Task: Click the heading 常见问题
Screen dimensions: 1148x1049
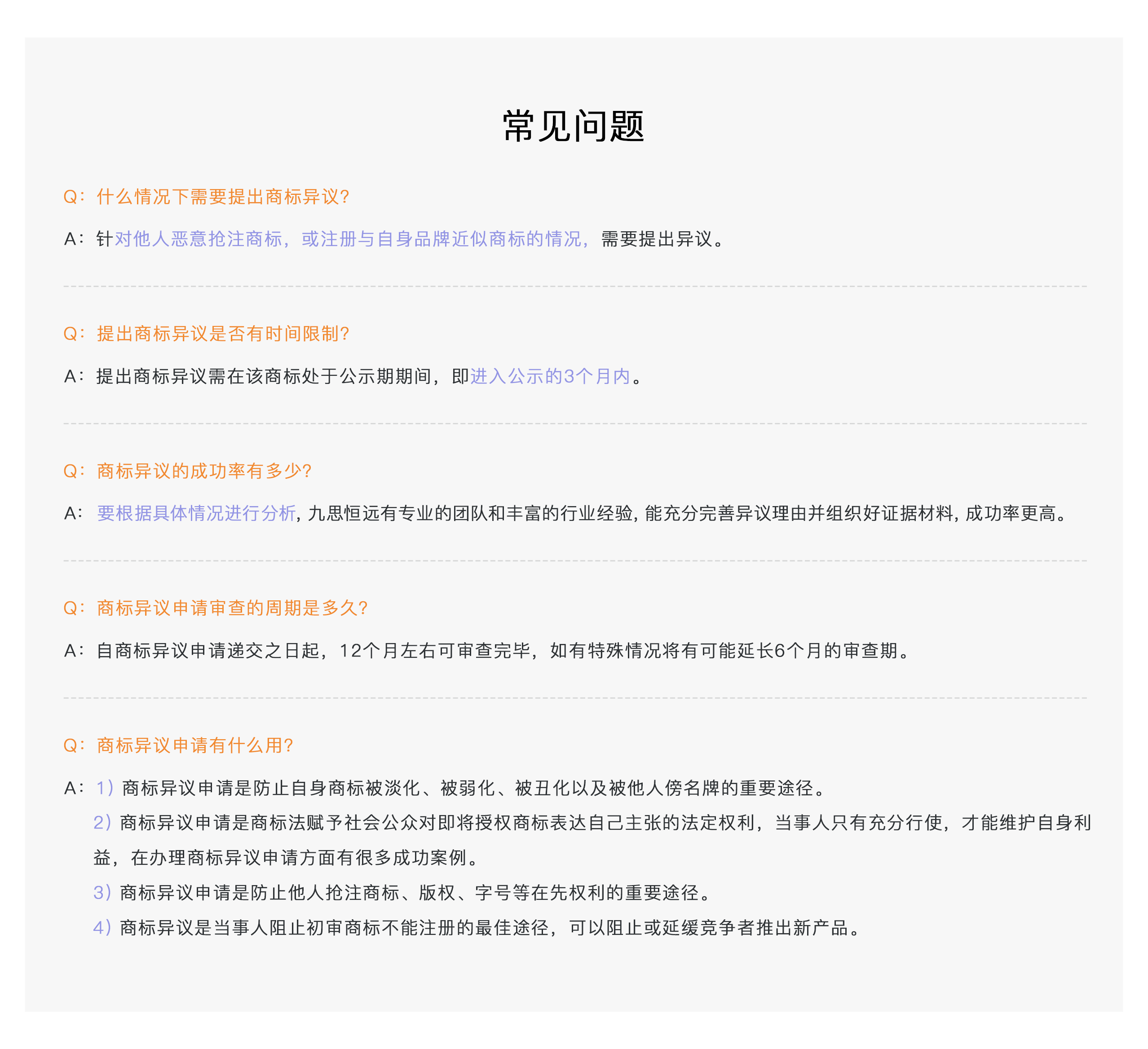Action: (574, 126)
